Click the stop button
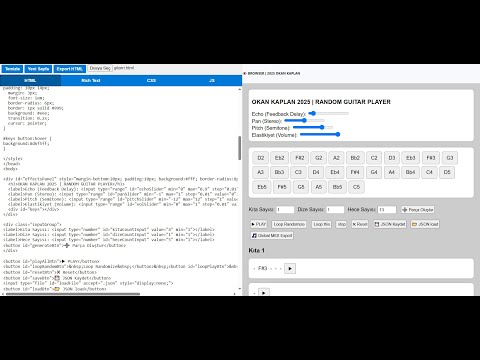Screen dimensions: 480x360 point(341,224)
